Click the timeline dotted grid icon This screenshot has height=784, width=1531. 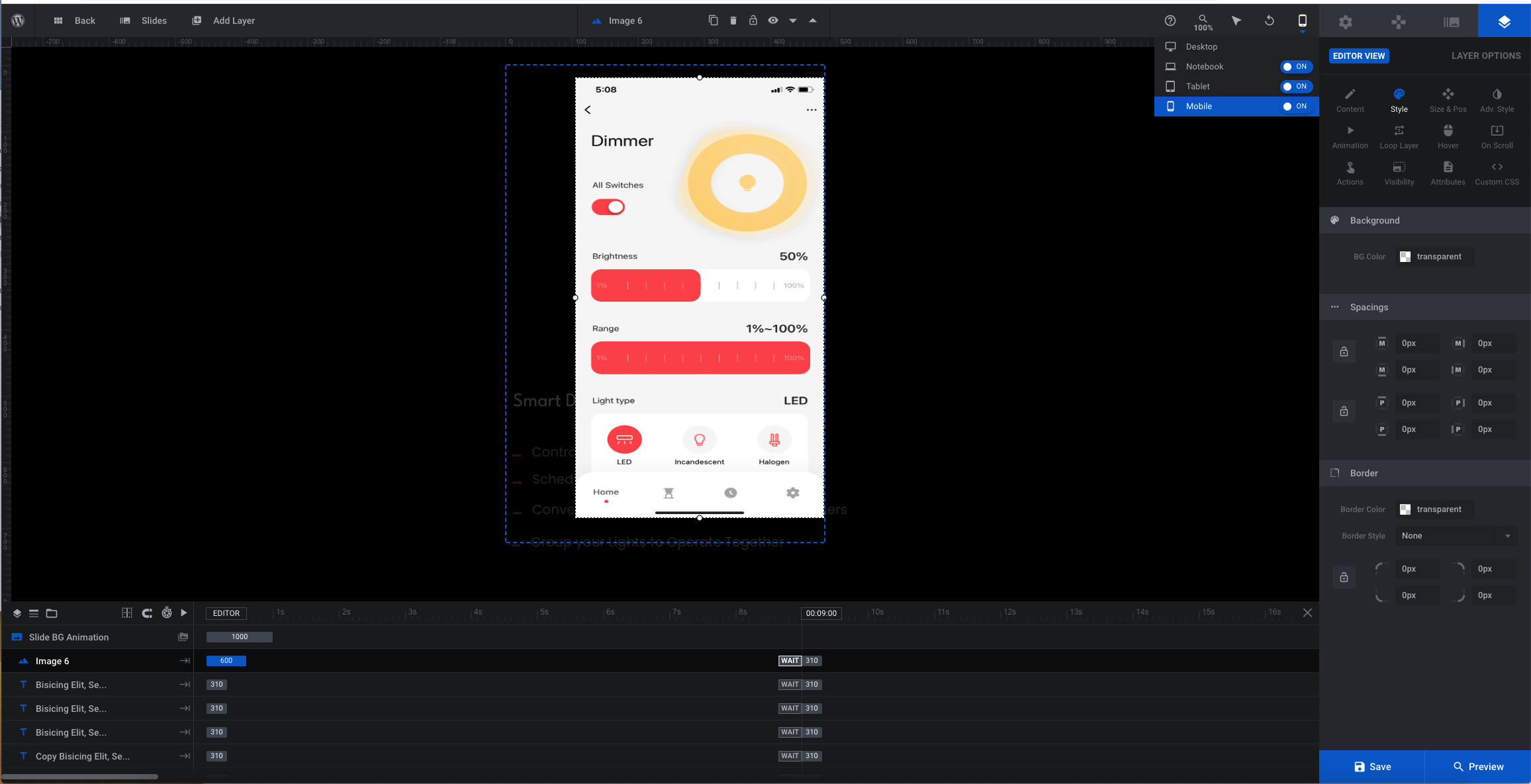coord(127,613)
